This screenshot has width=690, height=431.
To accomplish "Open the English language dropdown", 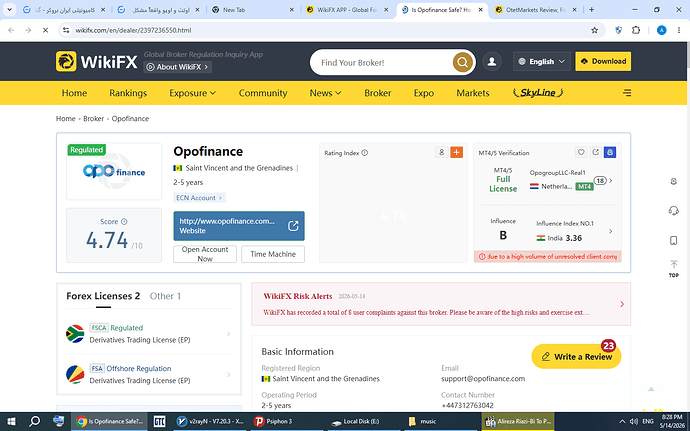I will click(x=542, y=62).
